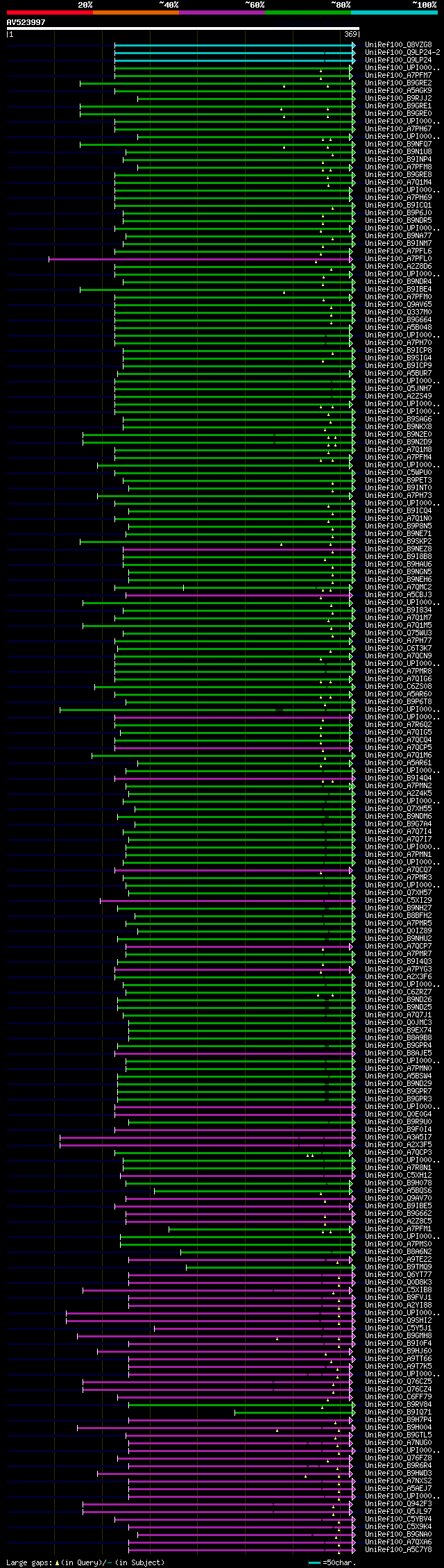The image size is (444, 1568).
Task: Open hit UniRef100_Q9LP24-2
Action: click(x=402, y=53)
